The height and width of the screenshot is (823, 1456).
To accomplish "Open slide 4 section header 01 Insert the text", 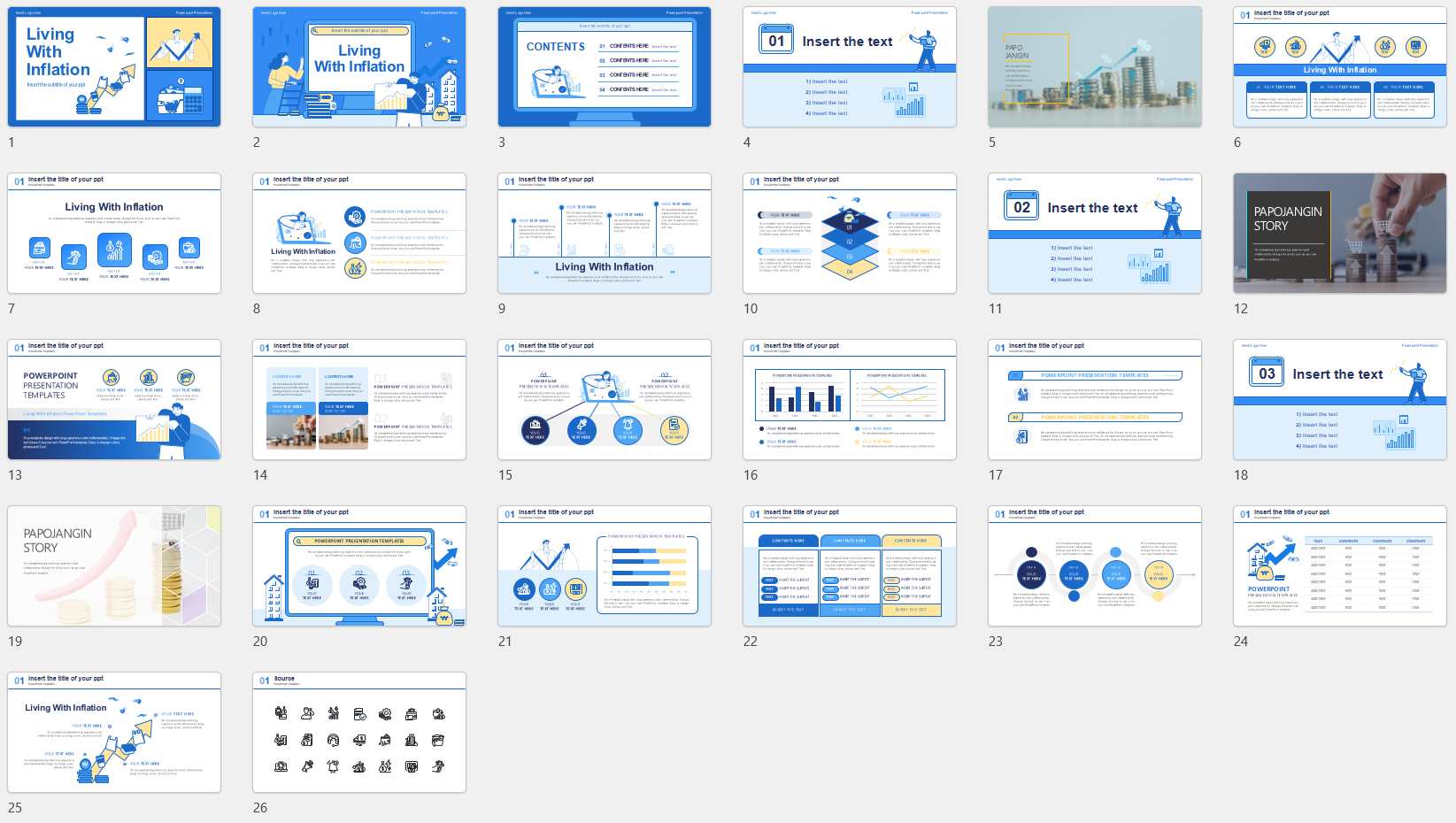I will (x=850, y=67).
